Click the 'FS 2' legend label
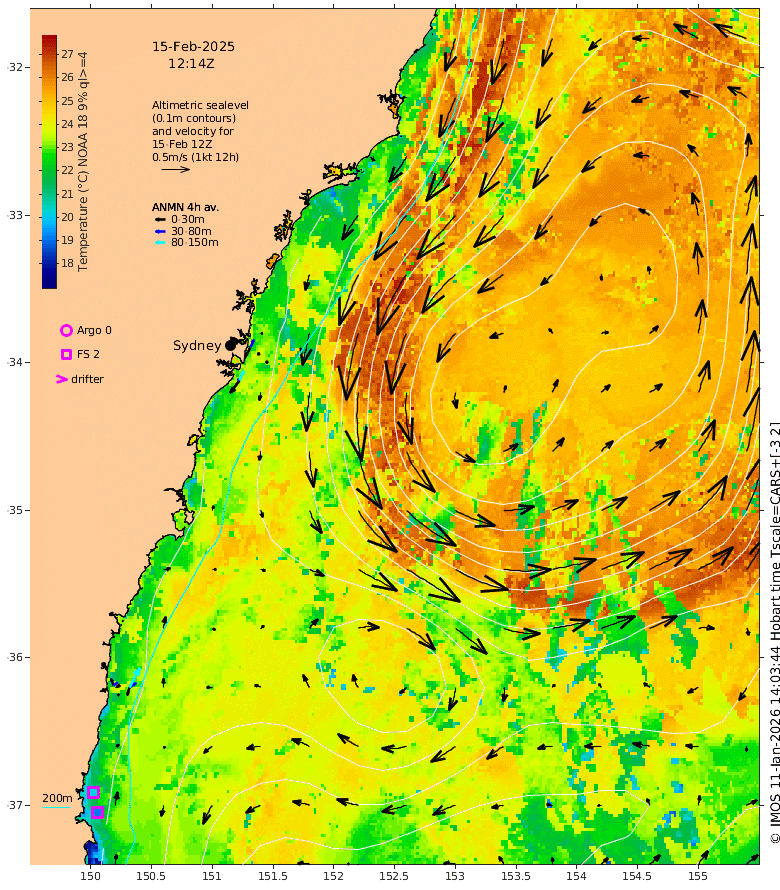 (88, 354)
